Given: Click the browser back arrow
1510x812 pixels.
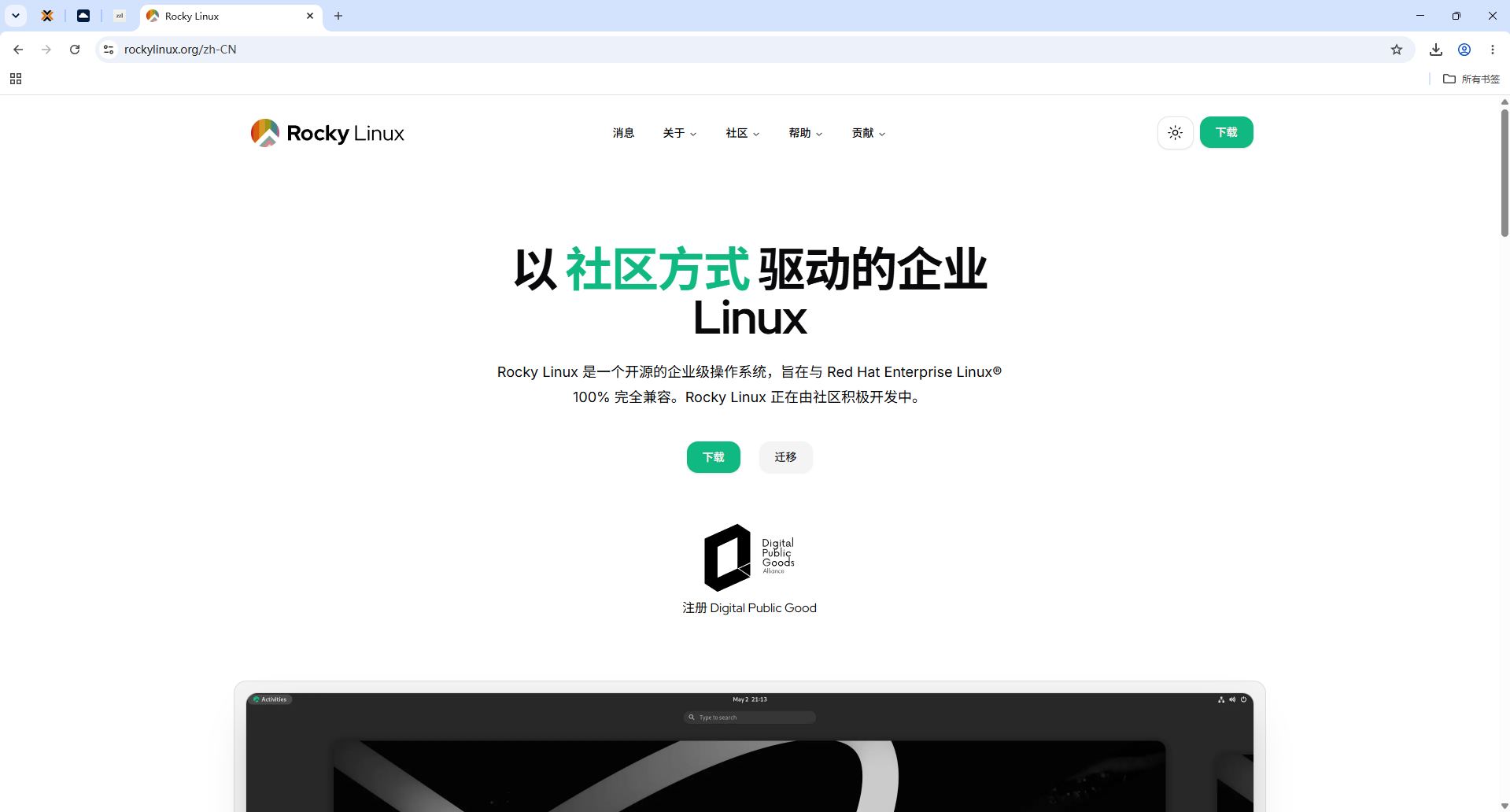Looking at the screenshot, I should pyautogui.click(x=18, y=50).
